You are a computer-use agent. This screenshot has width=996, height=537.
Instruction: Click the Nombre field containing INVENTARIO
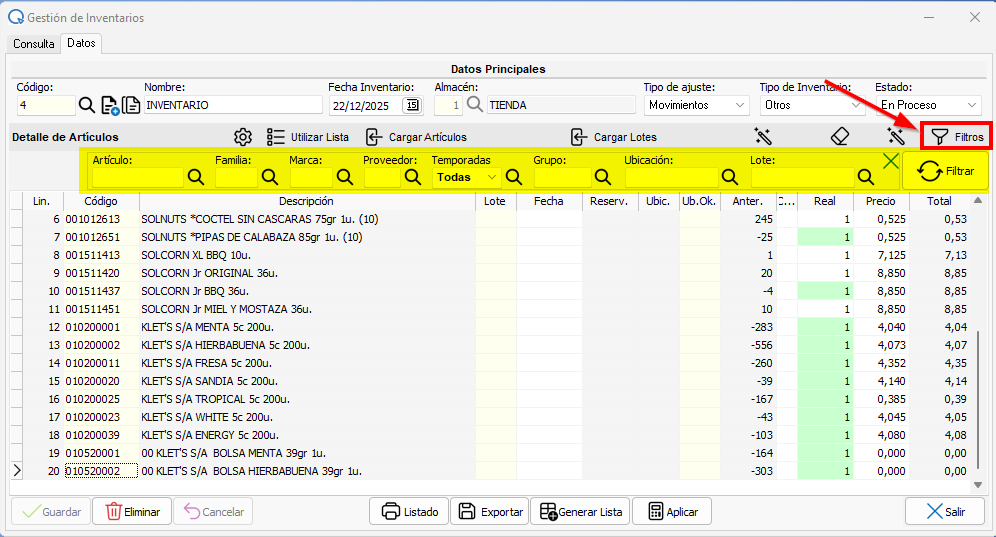(233, 105)
